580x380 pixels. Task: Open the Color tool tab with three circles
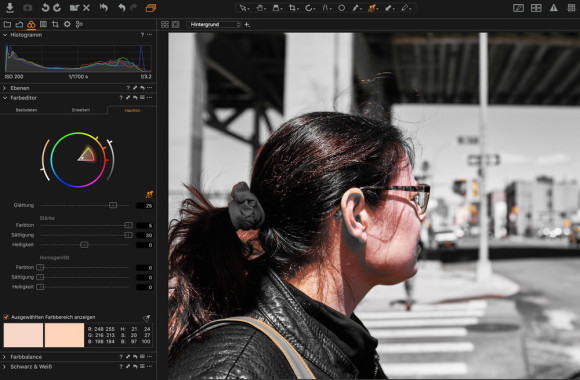31,24
